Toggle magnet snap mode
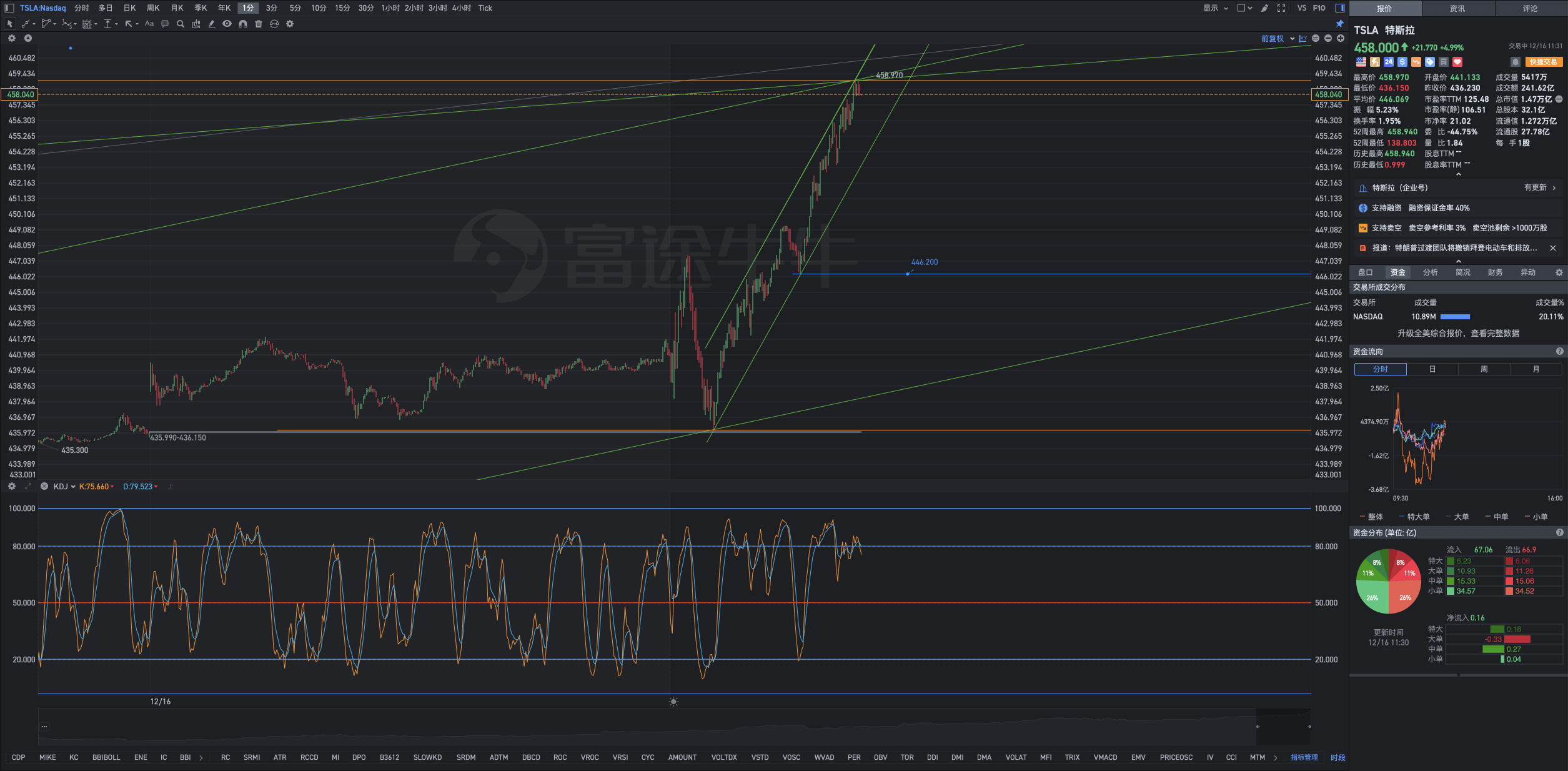1568x771 pixels. (x=243, y=24)
